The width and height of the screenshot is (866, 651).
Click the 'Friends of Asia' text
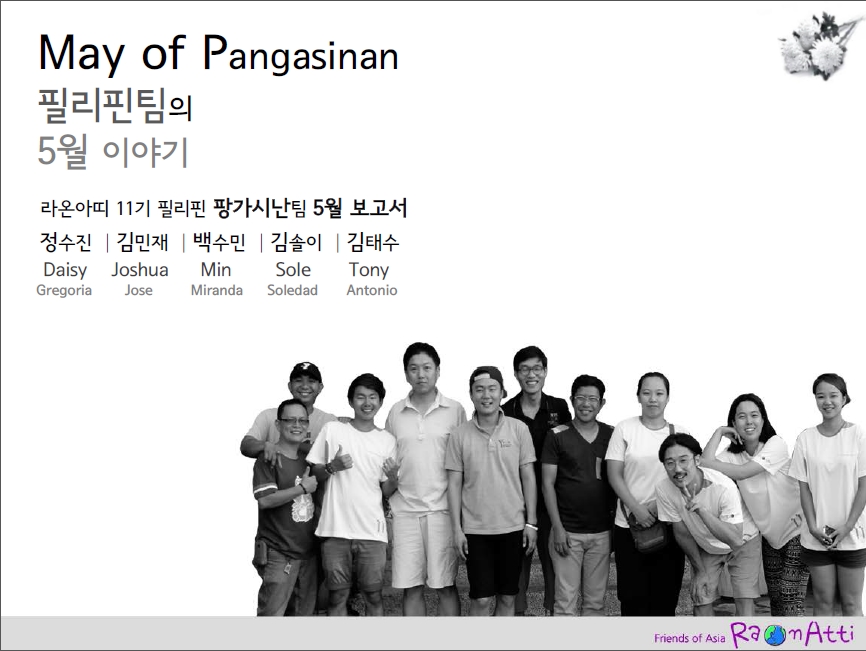point(688,637)
